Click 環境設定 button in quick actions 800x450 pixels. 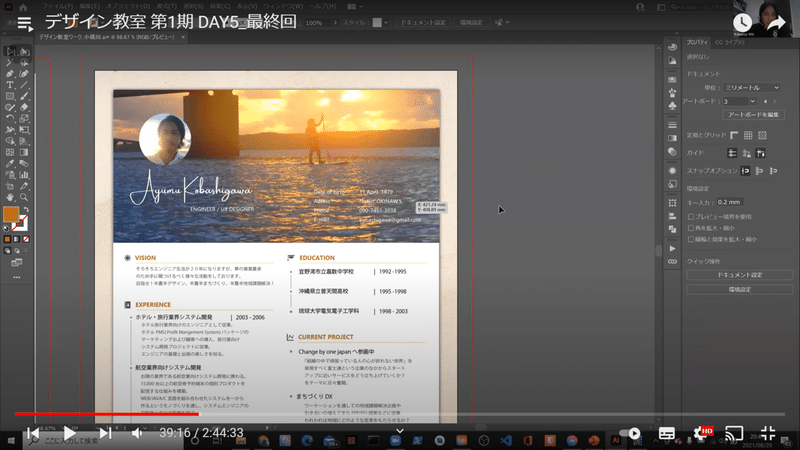click(739, 289)
